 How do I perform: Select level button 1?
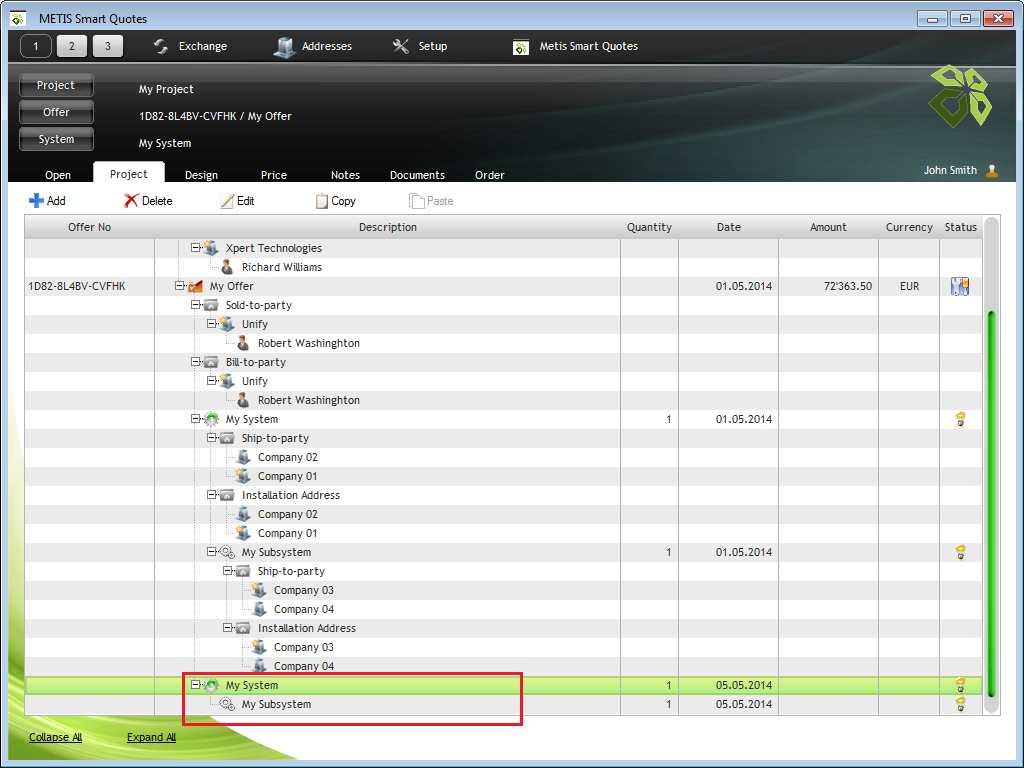click(x=36, y=46)
